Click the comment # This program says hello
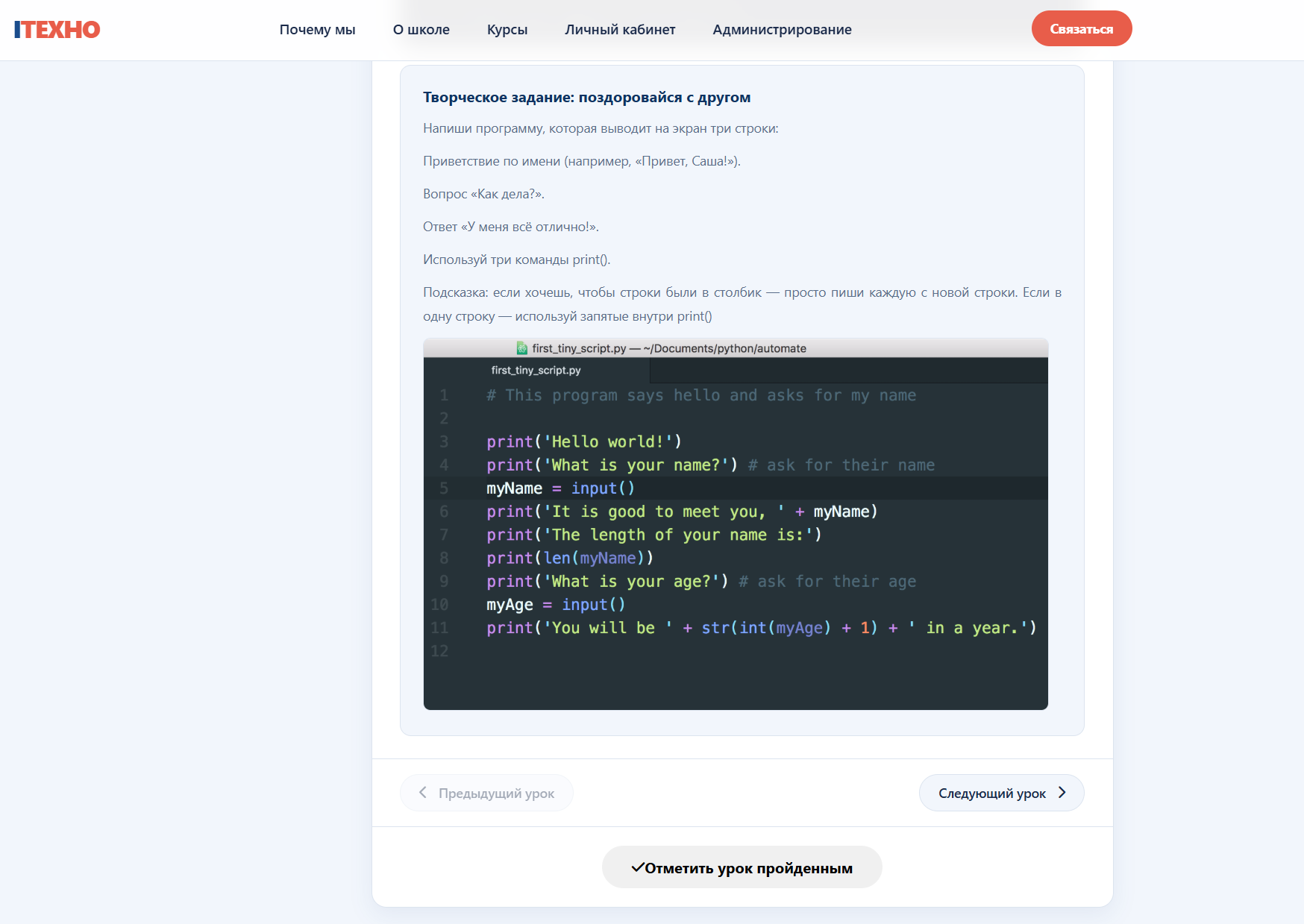The width and height of the screenshot is (1304, 924). point(701,395)
